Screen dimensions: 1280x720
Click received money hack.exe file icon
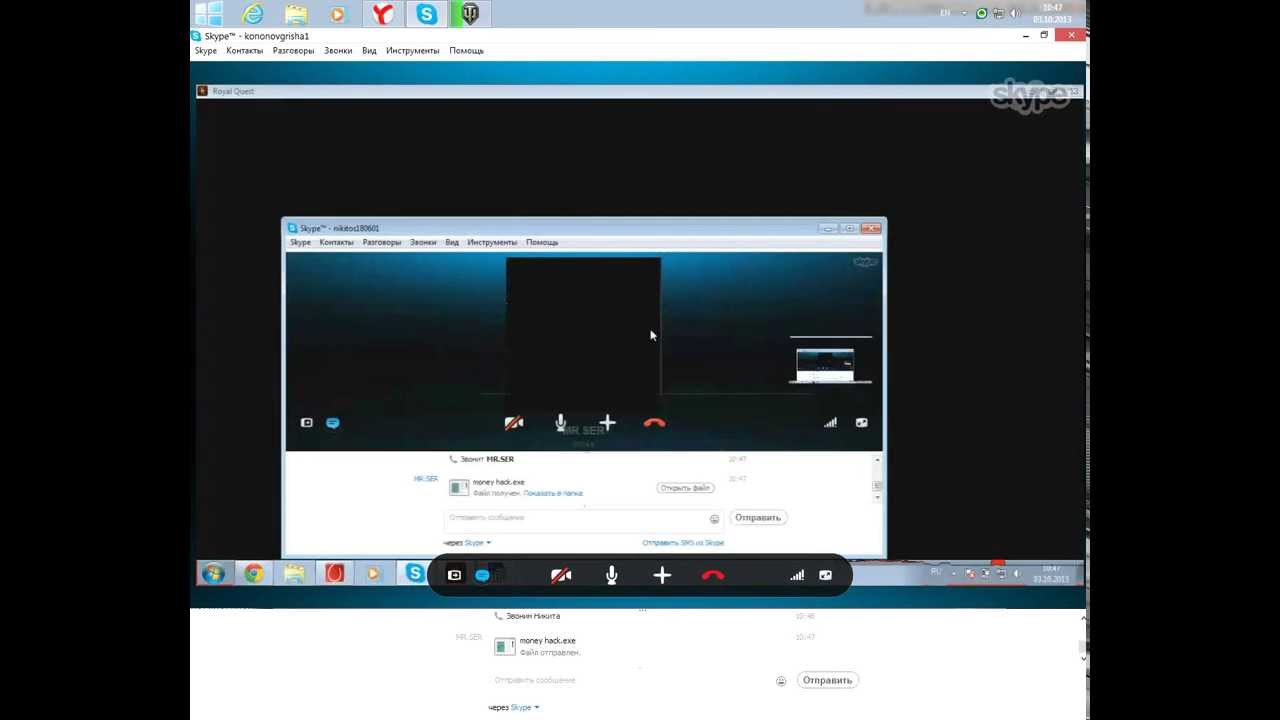tap(459, 487)
